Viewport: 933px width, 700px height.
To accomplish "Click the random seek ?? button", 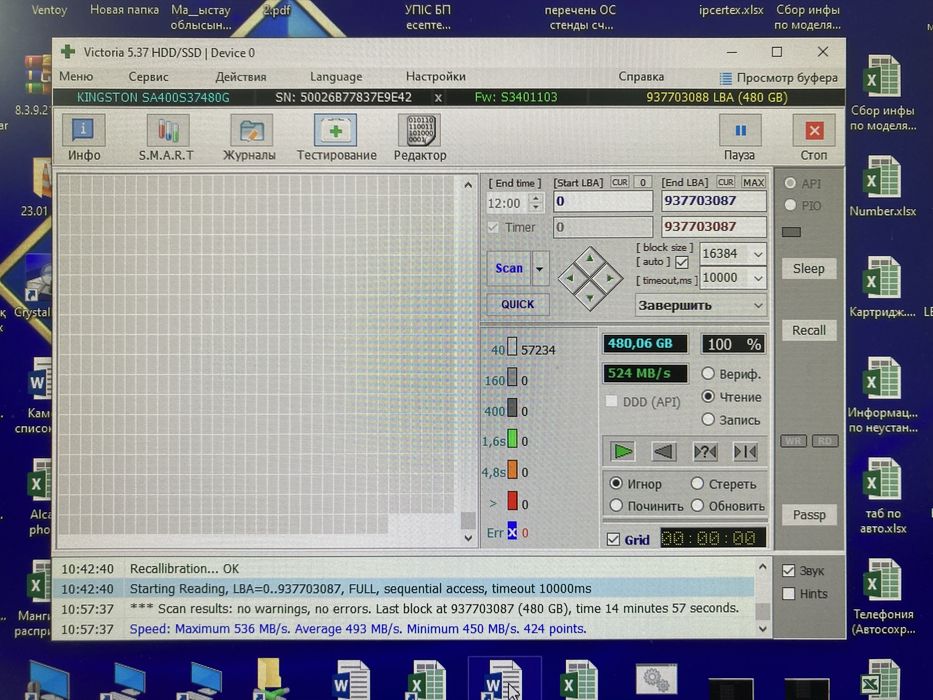I will tap(705, 452).
